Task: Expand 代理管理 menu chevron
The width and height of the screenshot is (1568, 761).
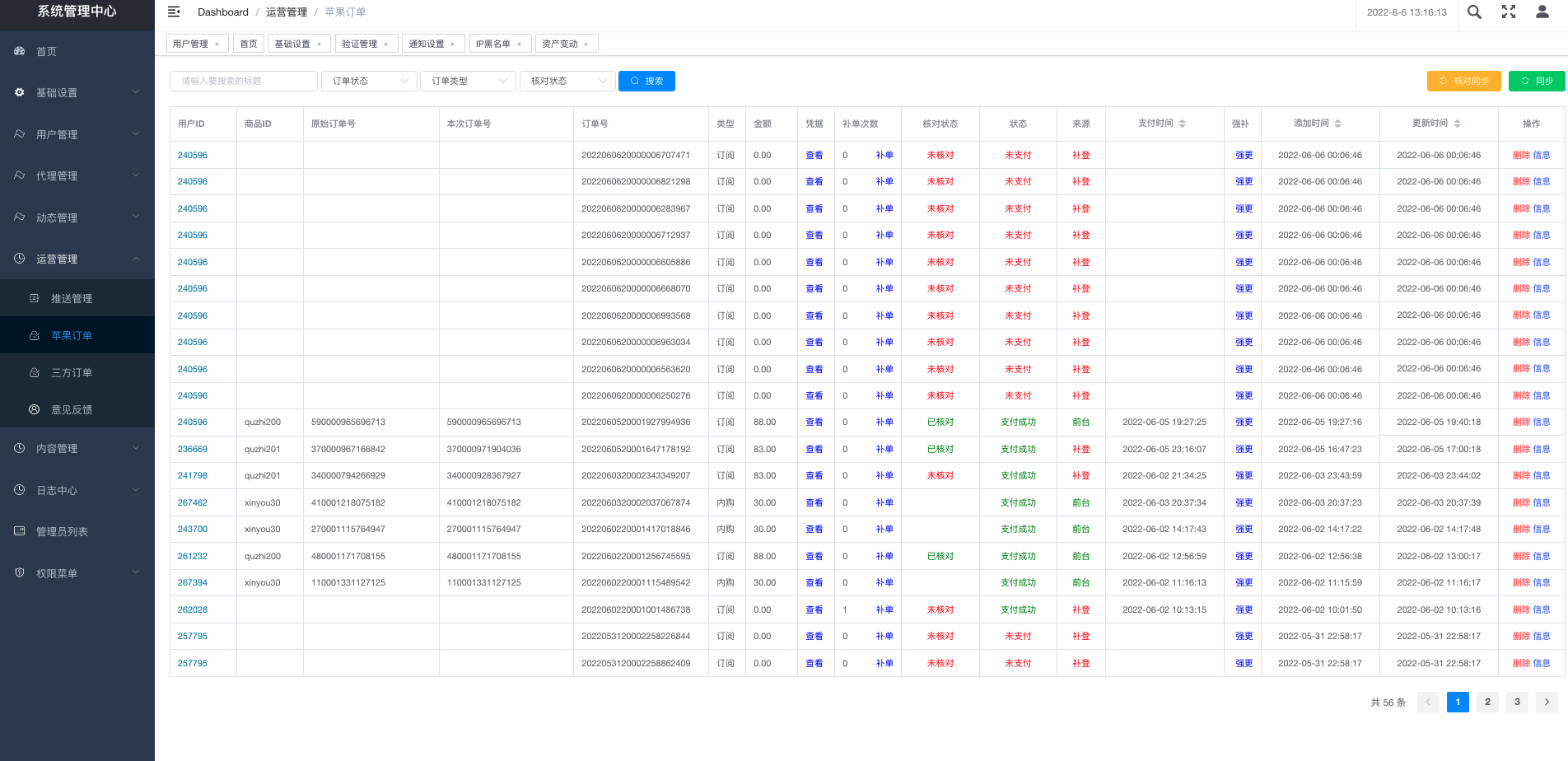Action: pos(136,175)
